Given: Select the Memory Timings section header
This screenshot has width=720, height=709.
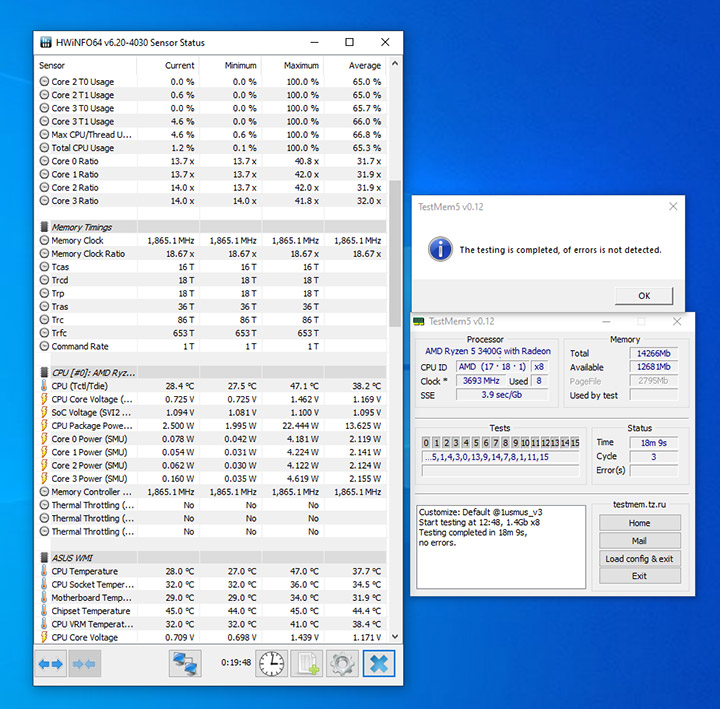Looking at the screenshot, I should [82, 227].
